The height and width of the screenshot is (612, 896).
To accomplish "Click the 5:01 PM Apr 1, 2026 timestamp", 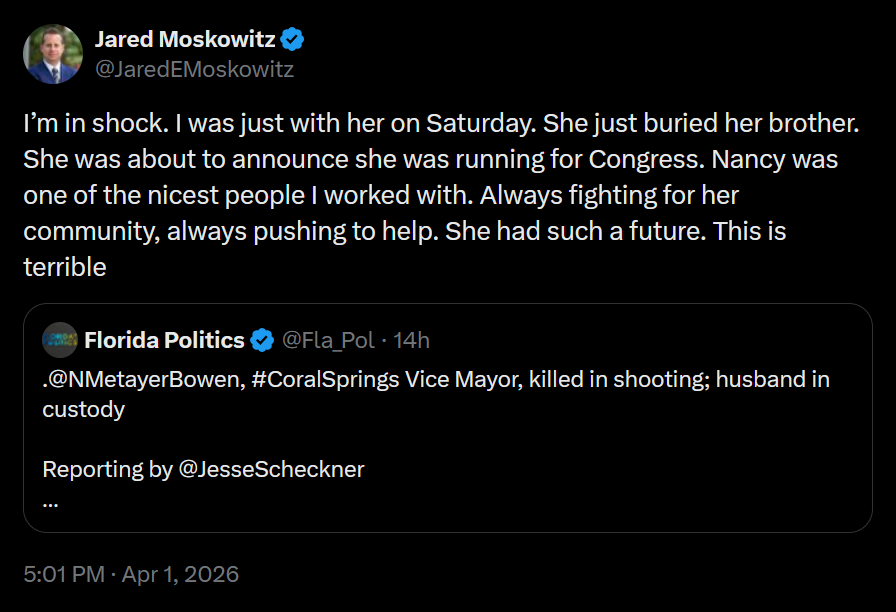I will [130, 574].
